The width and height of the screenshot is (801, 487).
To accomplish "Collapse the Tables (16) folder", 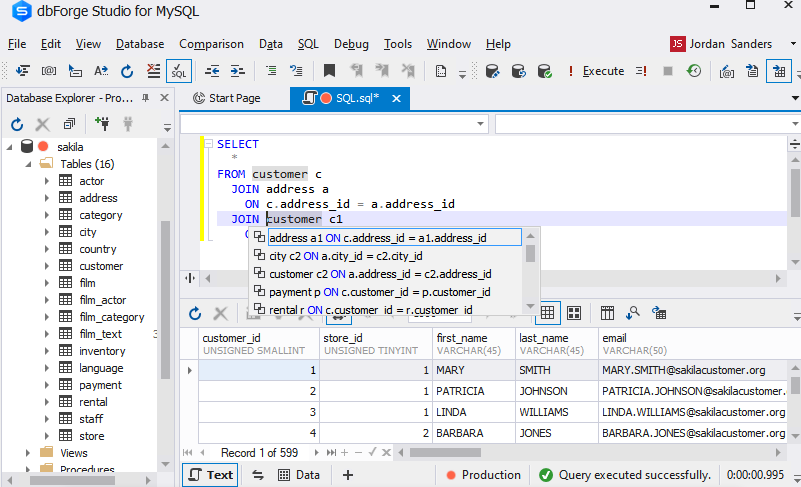I will 29,164.
